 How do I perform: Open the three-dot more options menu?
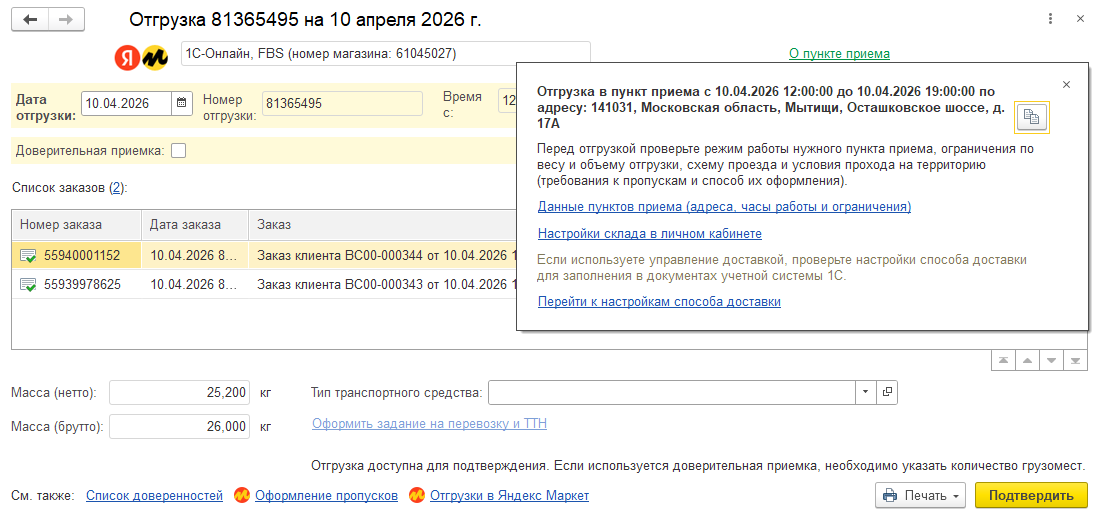(1051, 19)
